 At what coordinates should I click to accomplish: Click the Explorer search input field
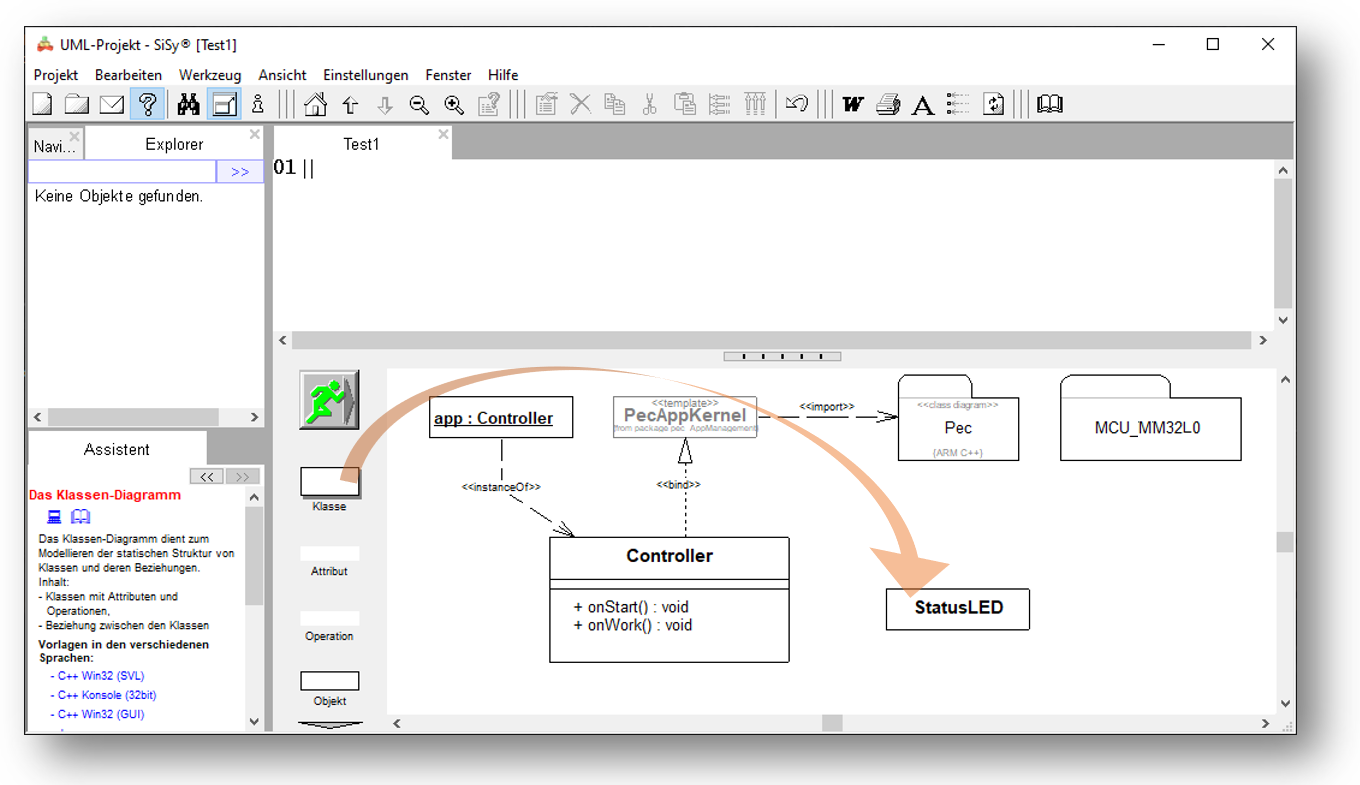[121, 172]
